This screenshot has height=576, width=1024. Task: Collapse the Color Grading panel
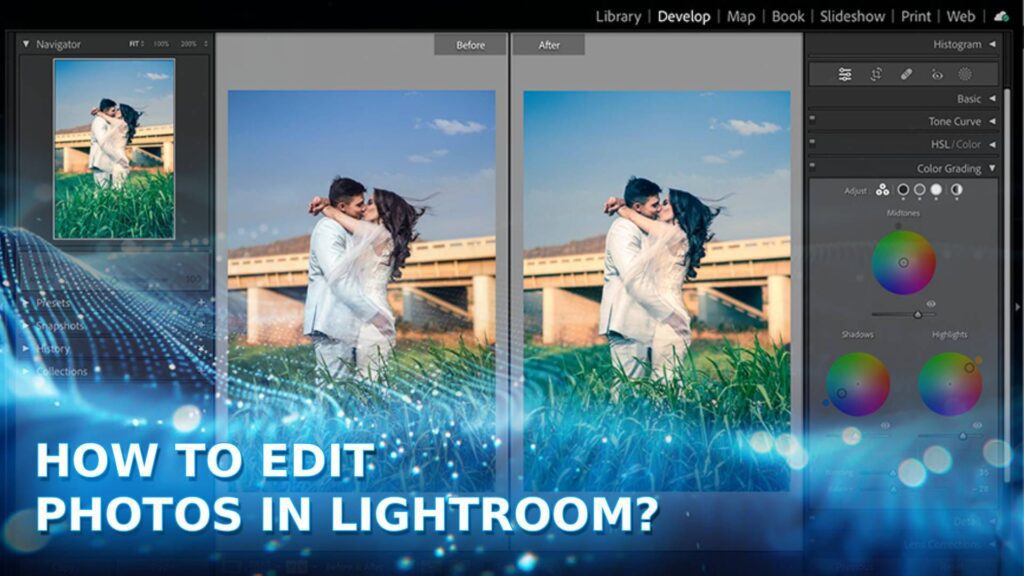point(992,168)
